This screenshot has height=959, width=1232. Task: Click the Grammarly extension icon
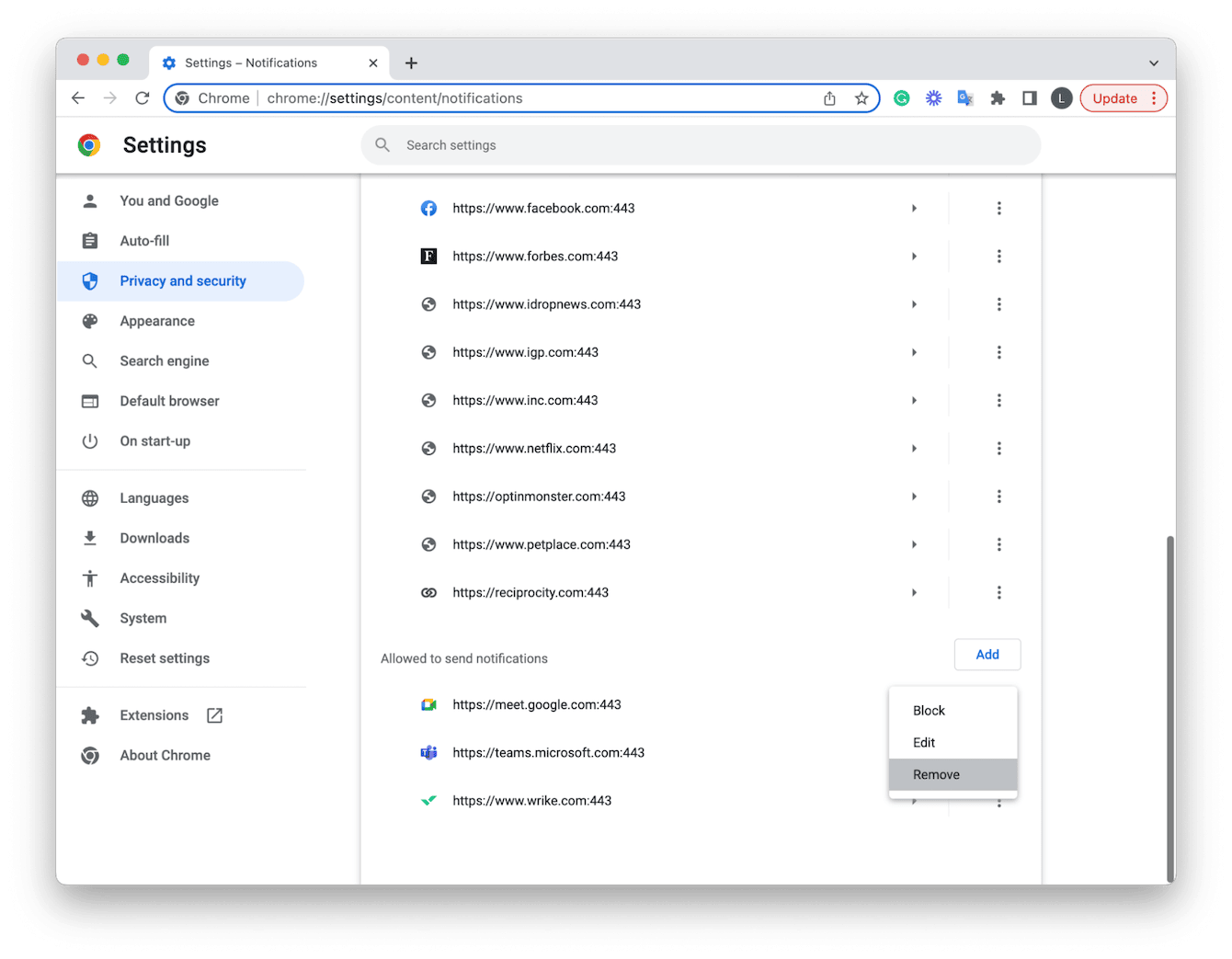pos(901,97)
